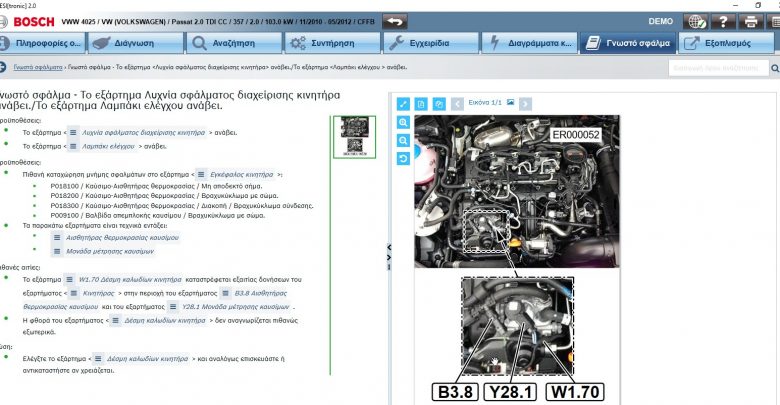Go to the previous image arrow
Image resolution: width=780 pixels, height=405 pixels.
pos(457,103)
